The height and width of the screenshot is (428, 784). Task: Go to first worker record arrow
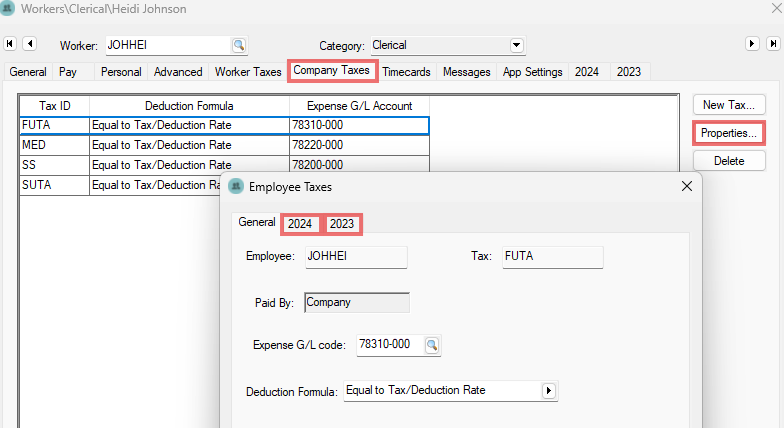pyautogui.click(x=10, y=44)
